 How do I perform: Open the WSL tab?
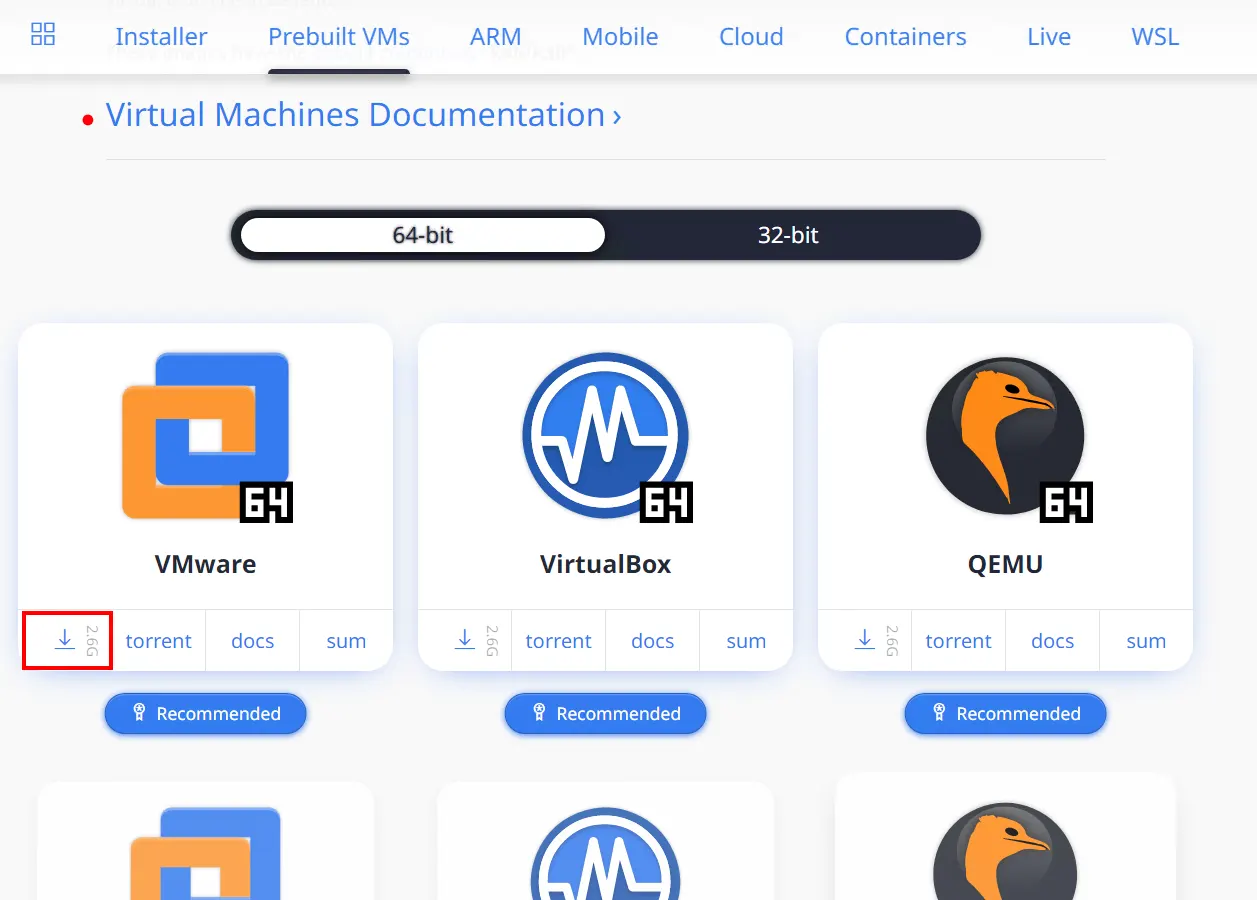[1155, 37]
